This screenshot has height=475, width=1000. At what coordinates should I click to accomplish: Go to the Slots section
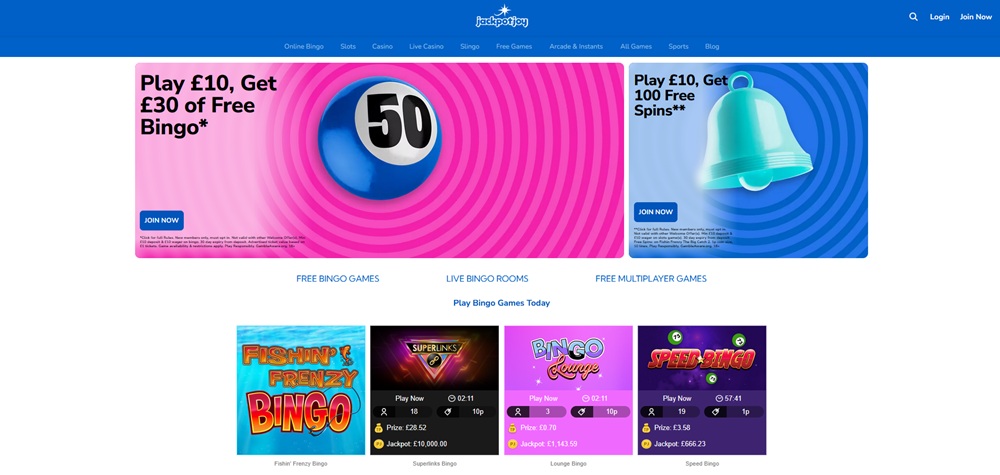coord(348,47)
